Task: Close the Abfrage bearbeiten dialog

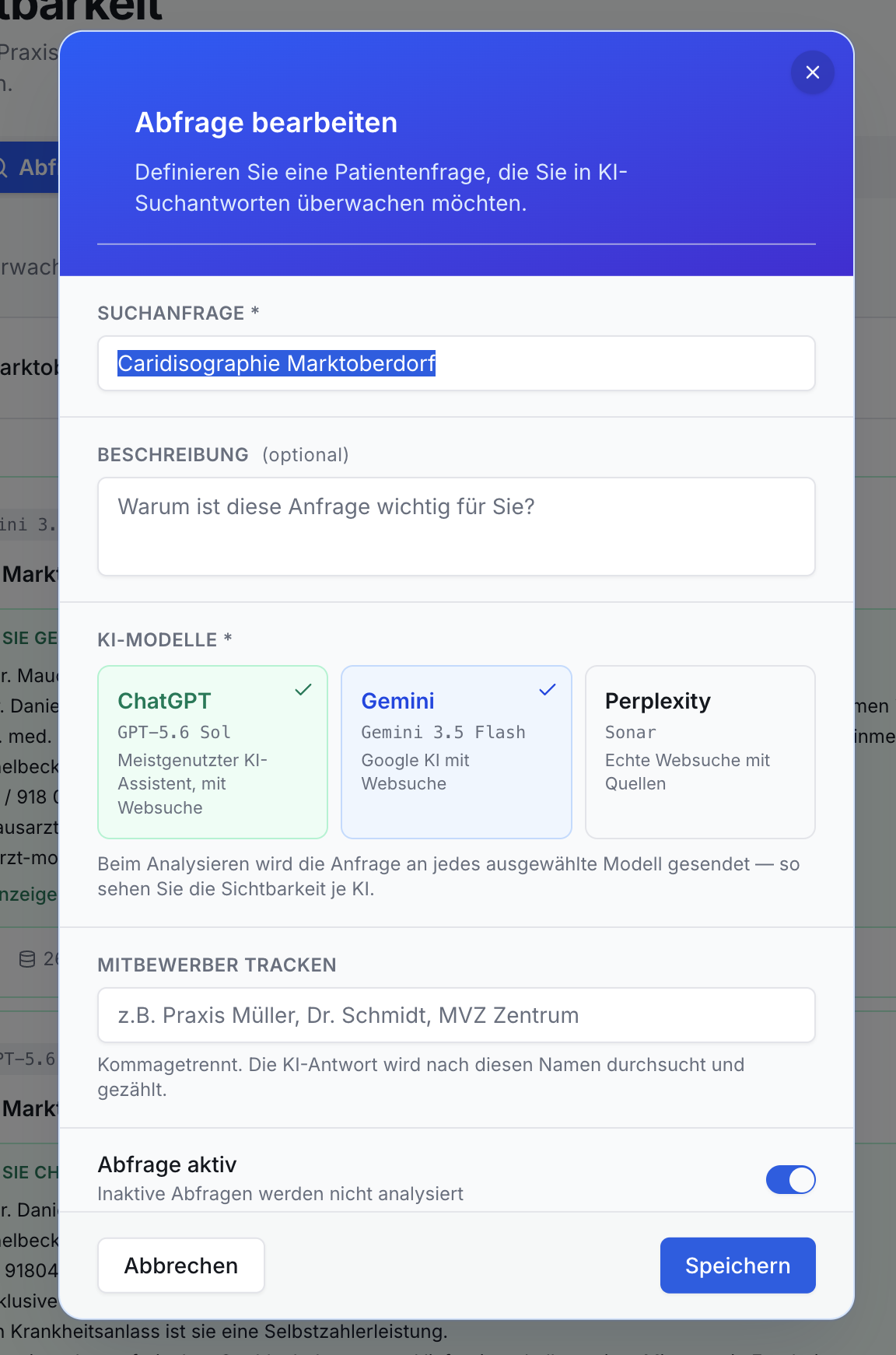Action: tap(812, 72)
